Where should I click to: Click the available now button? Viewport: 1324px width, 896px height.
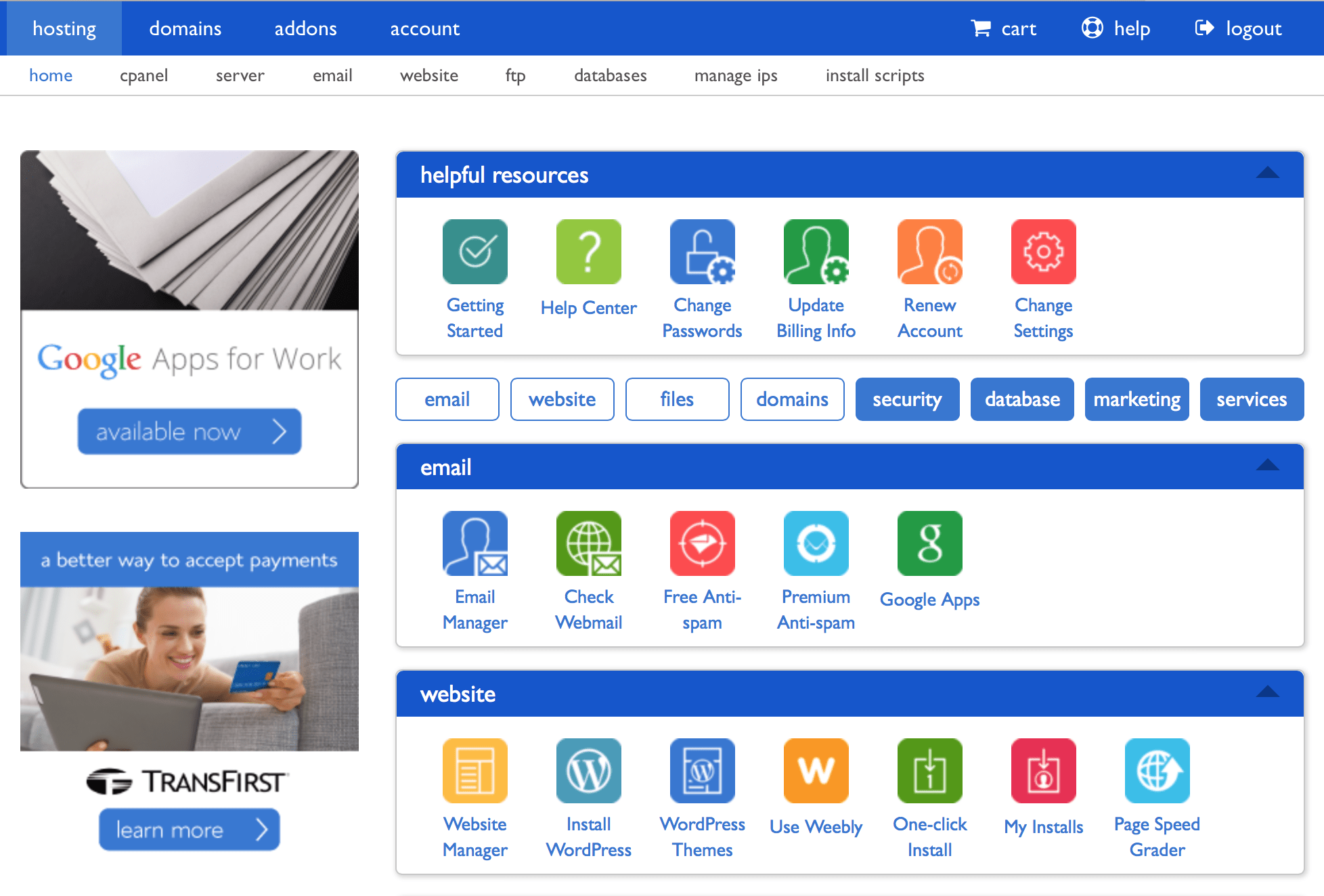point(190,431)
